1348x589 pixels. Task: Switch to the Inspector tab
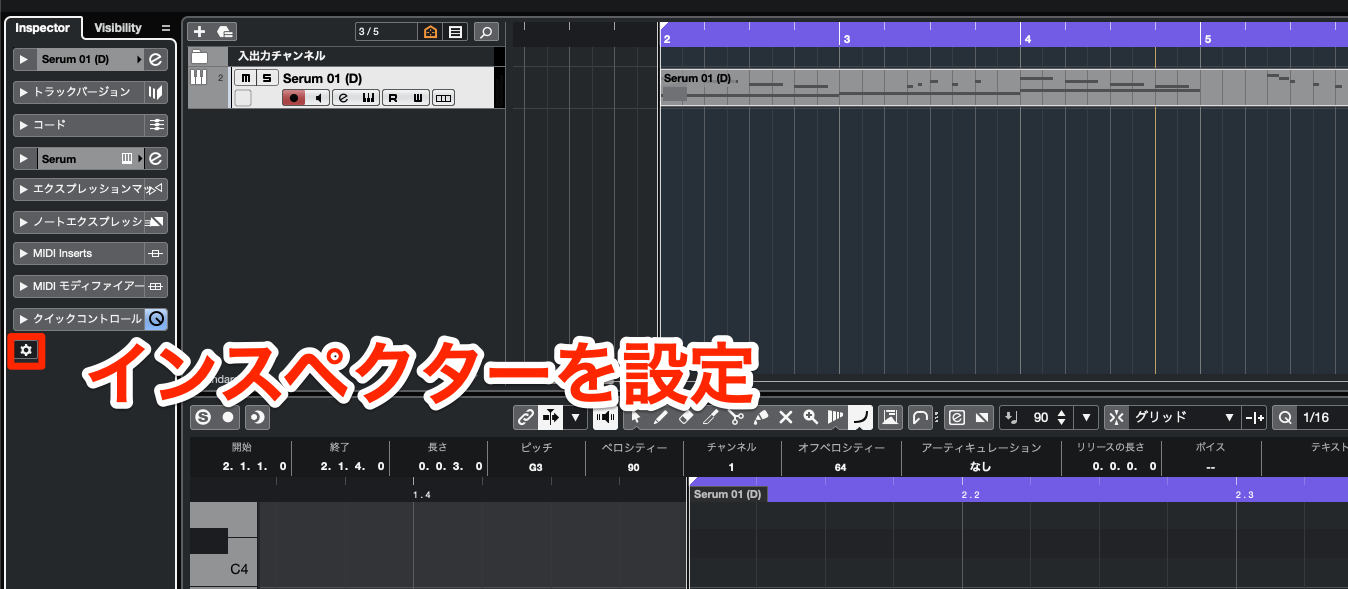pos(41,28)
